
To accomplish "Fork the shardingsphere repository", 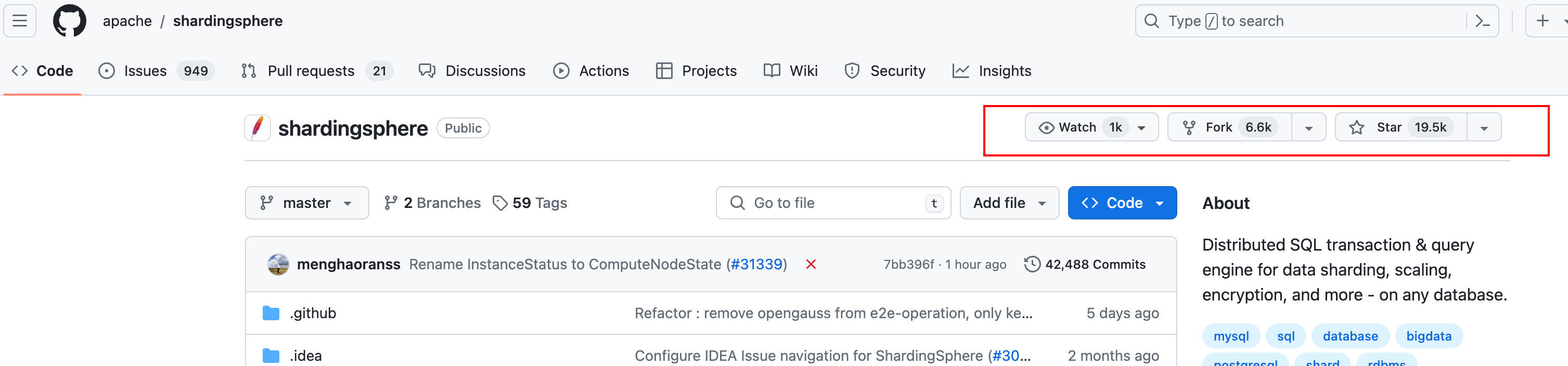I will point(1229,128).
